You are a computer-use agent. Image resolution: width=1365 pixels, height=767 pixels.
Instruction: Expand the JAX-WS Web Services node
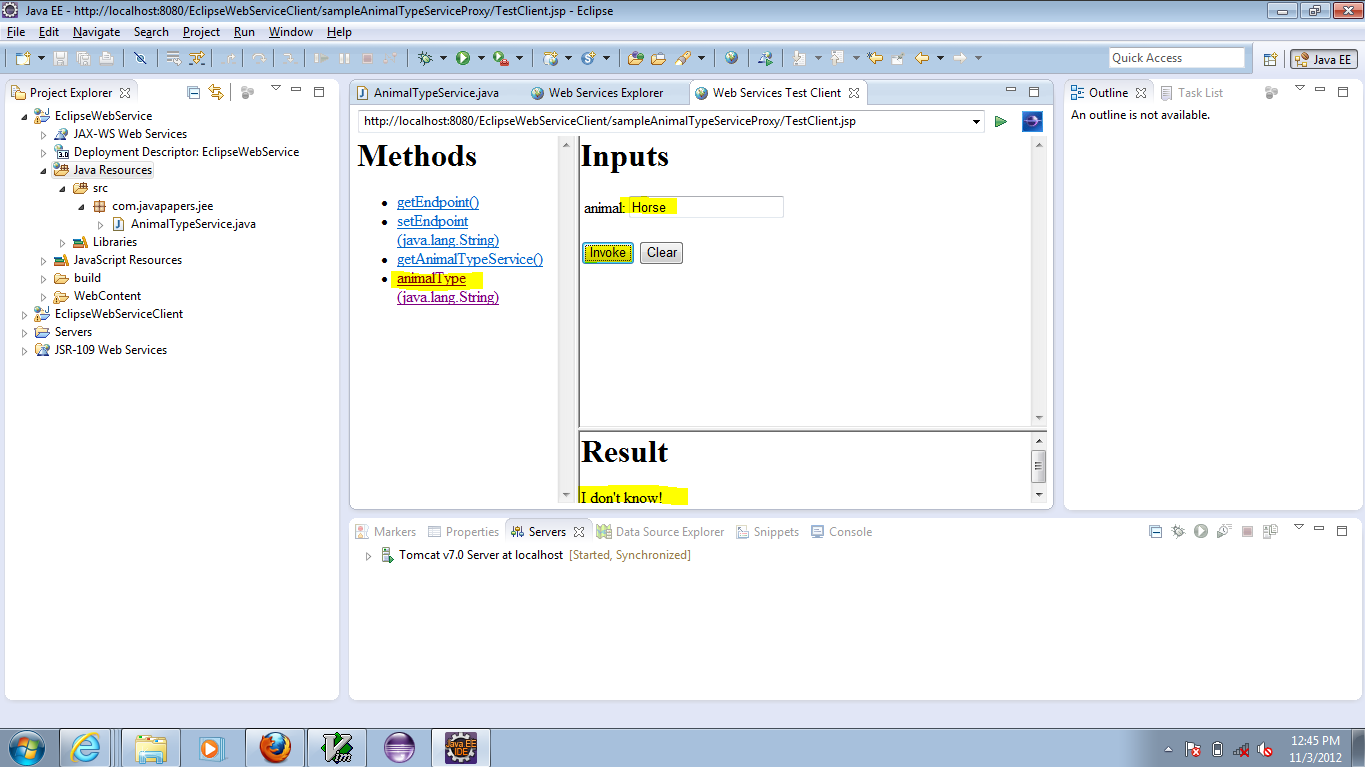pyautogui.click(x=43, y=134)
